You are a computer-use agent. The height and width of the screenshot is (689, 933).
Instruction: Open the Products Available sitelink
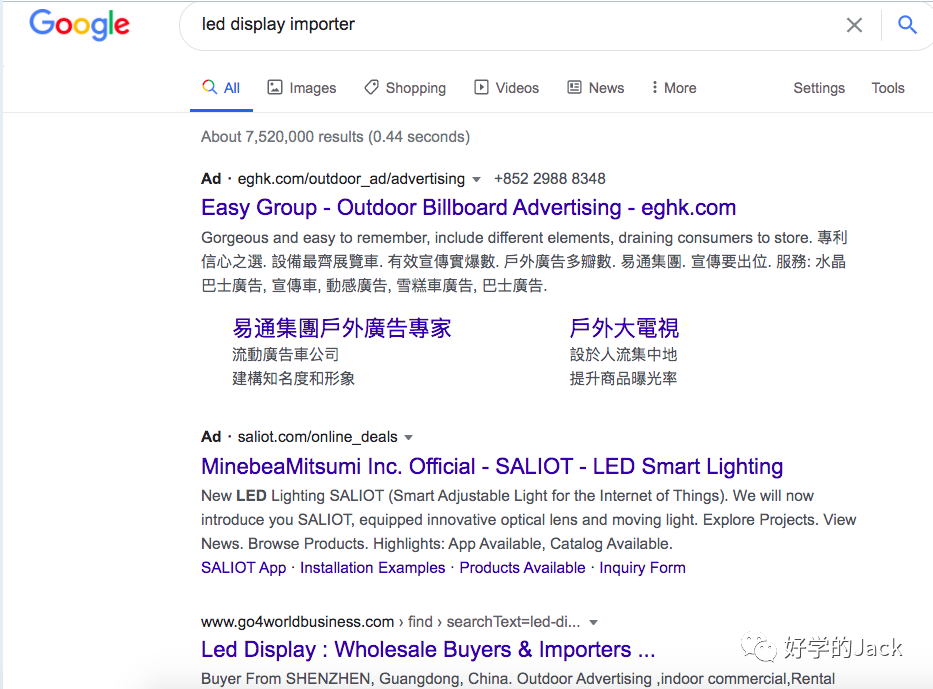[x=522, y=568]
